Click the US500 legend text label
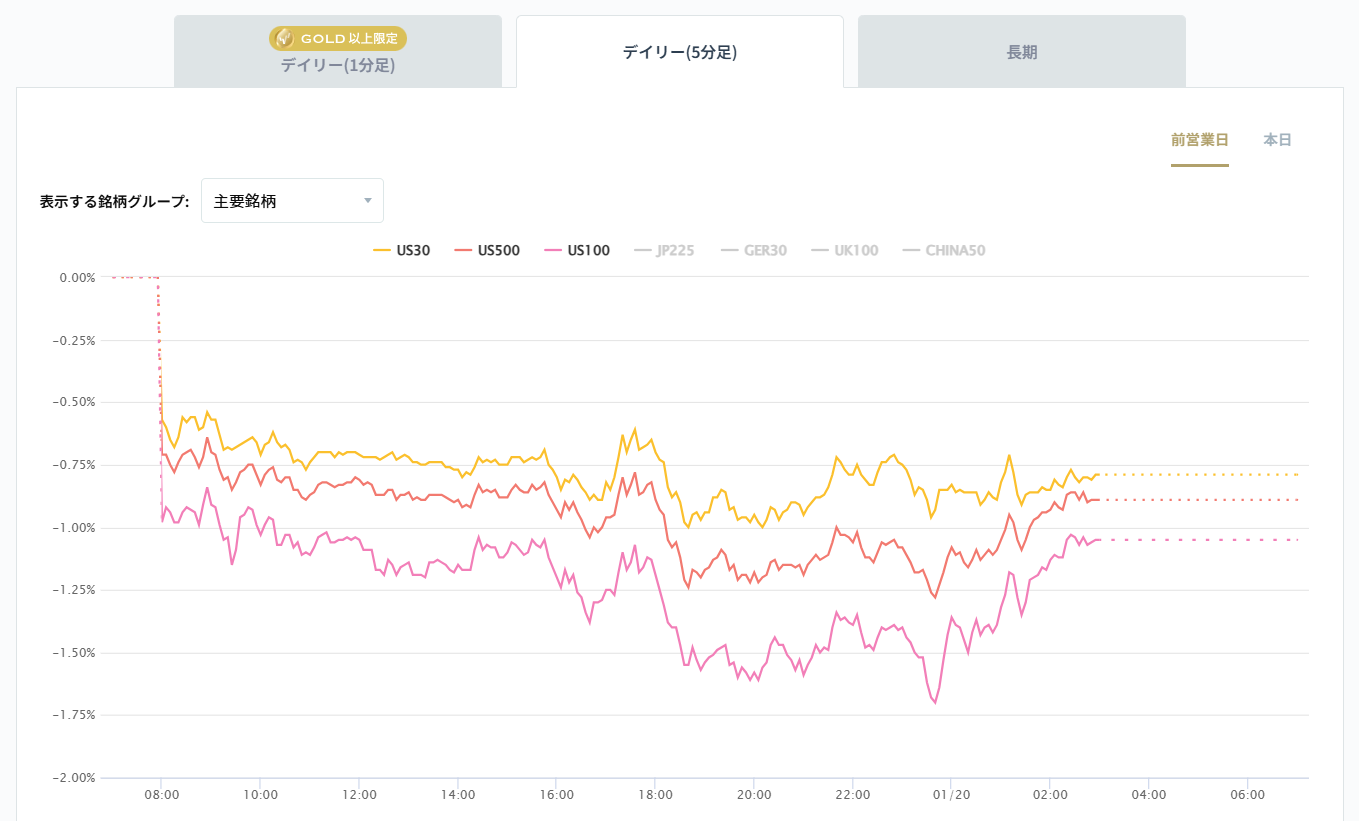The height and width of the screenshot is (821, 1359). tap(500, 250)
